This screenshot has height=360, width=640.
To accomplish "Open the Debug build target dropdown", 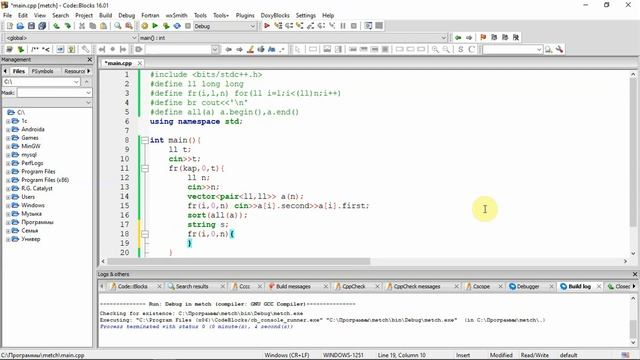I will [253, 26].
